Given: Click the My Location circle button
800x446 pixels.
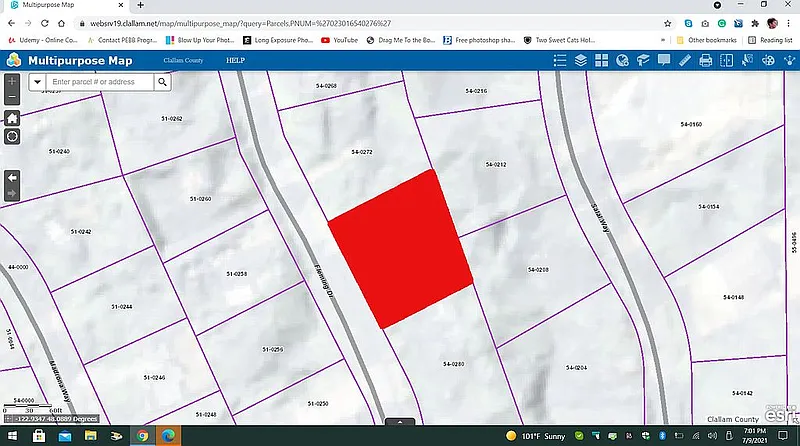Looking at the screenshot, I should (12, 137).
